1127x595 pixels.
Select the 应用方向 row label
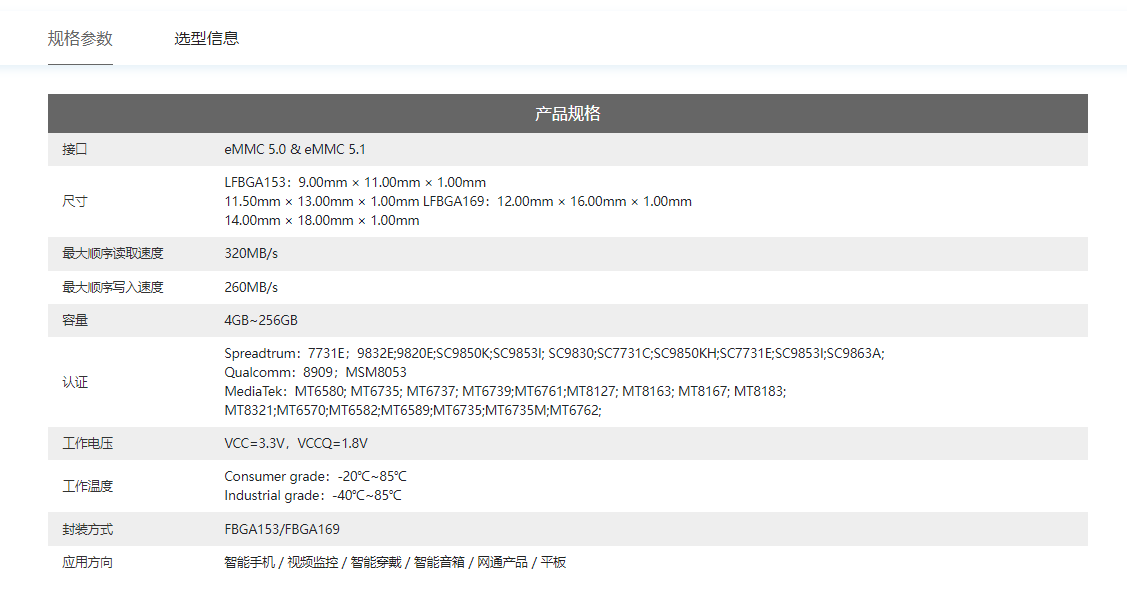(x=88, y=563)
